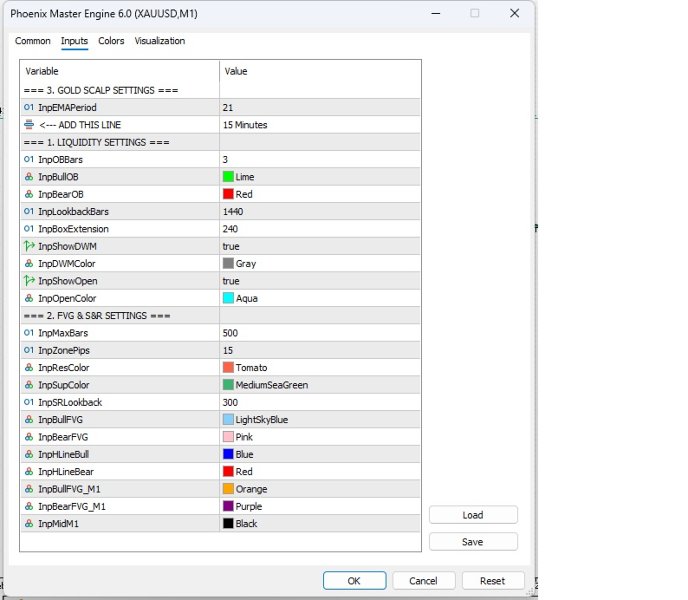Confirm settings with the OK button
This screenshot has height=600, width=688.
(355, 581)
